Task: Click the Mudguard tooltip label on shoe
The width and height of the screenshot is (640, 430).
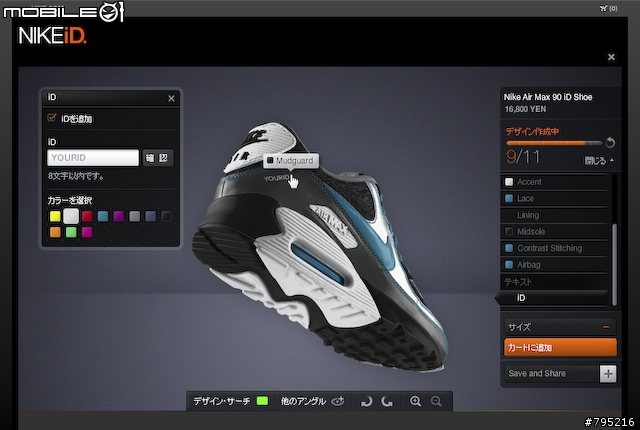Action: coord(291,161)
